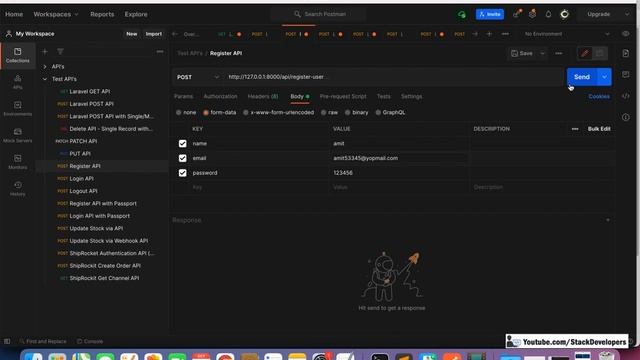
Task: Open the comments icon in the right sidebar
Action: [626, 74]
